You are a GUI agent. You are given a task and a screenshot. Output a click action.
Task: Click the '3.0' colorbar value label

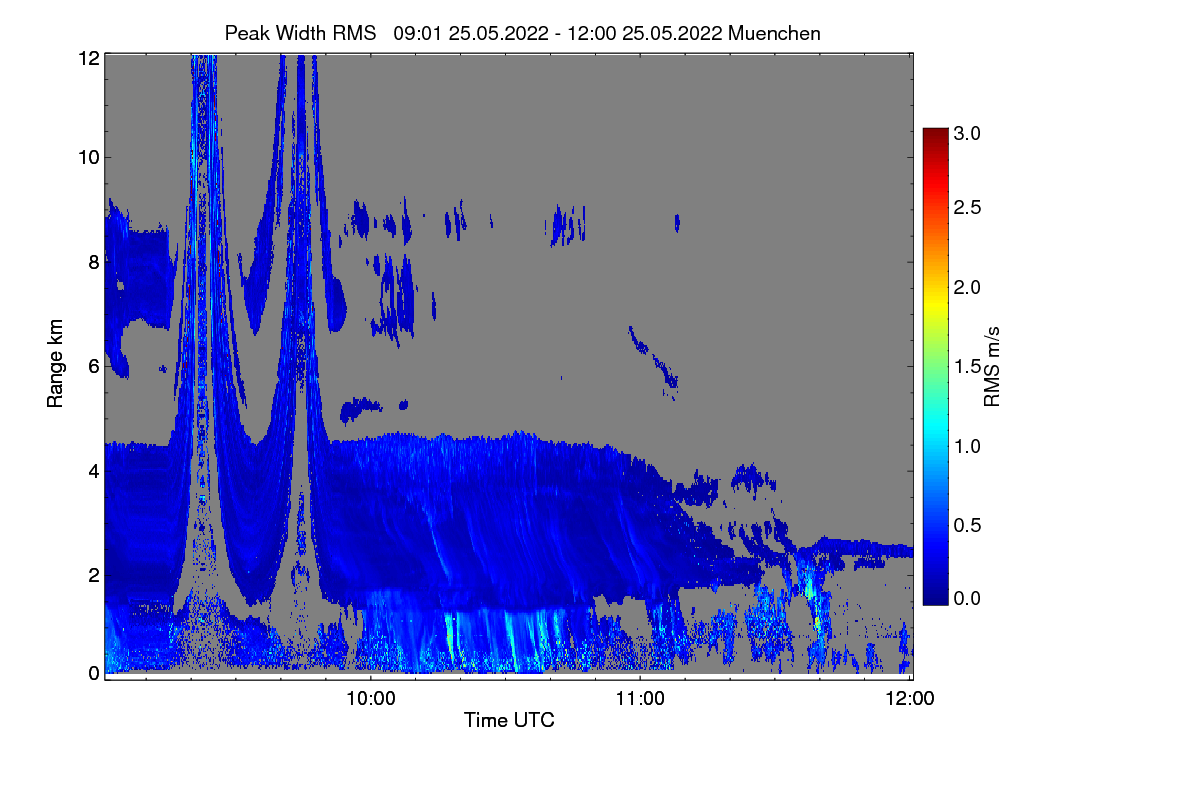point(967,132)
